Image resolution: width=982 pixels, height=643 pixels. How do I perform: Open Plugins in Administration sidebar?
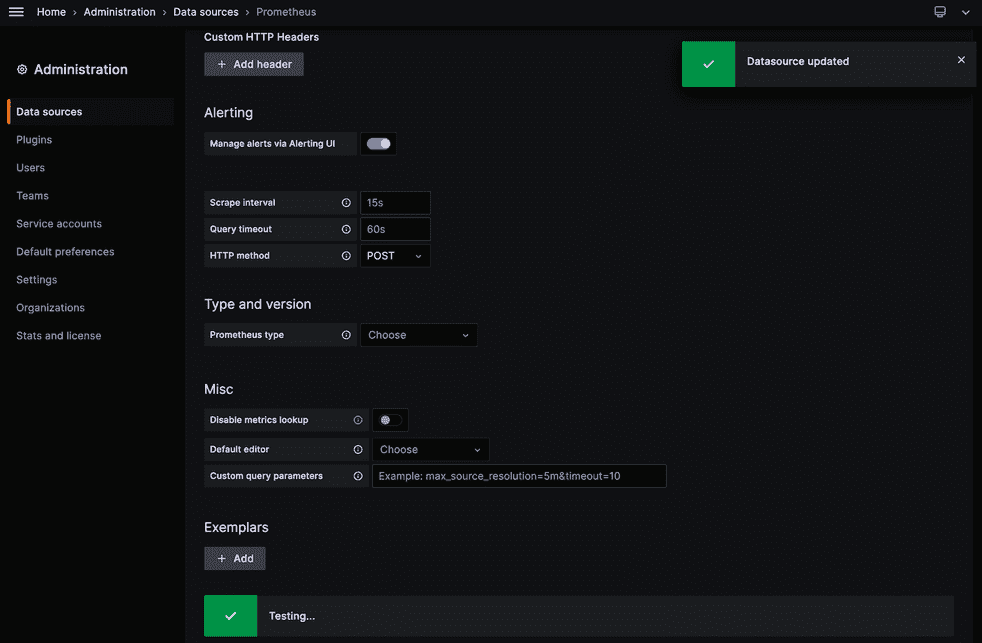34,140
